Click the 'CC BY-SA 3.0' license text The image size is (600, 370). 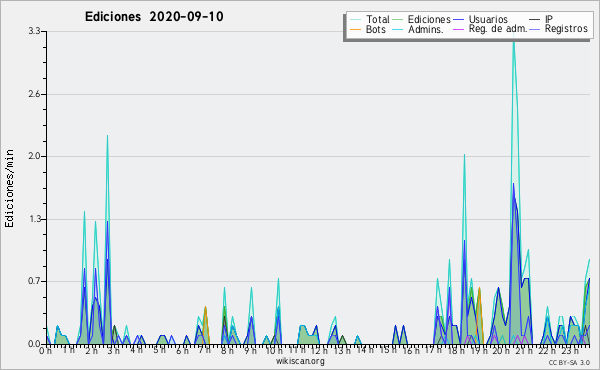click(x=569, y=363)
